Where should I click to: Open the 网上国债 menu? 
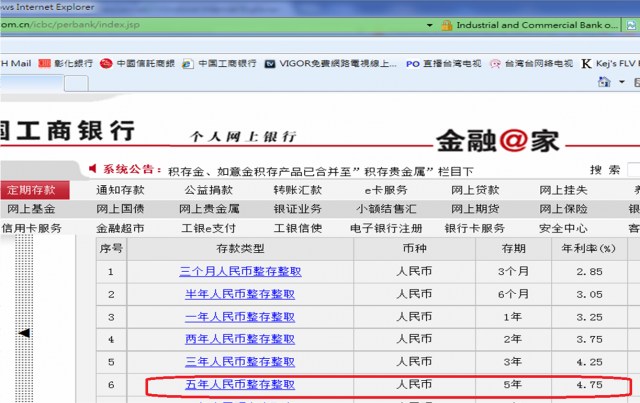tap(120, 209)
